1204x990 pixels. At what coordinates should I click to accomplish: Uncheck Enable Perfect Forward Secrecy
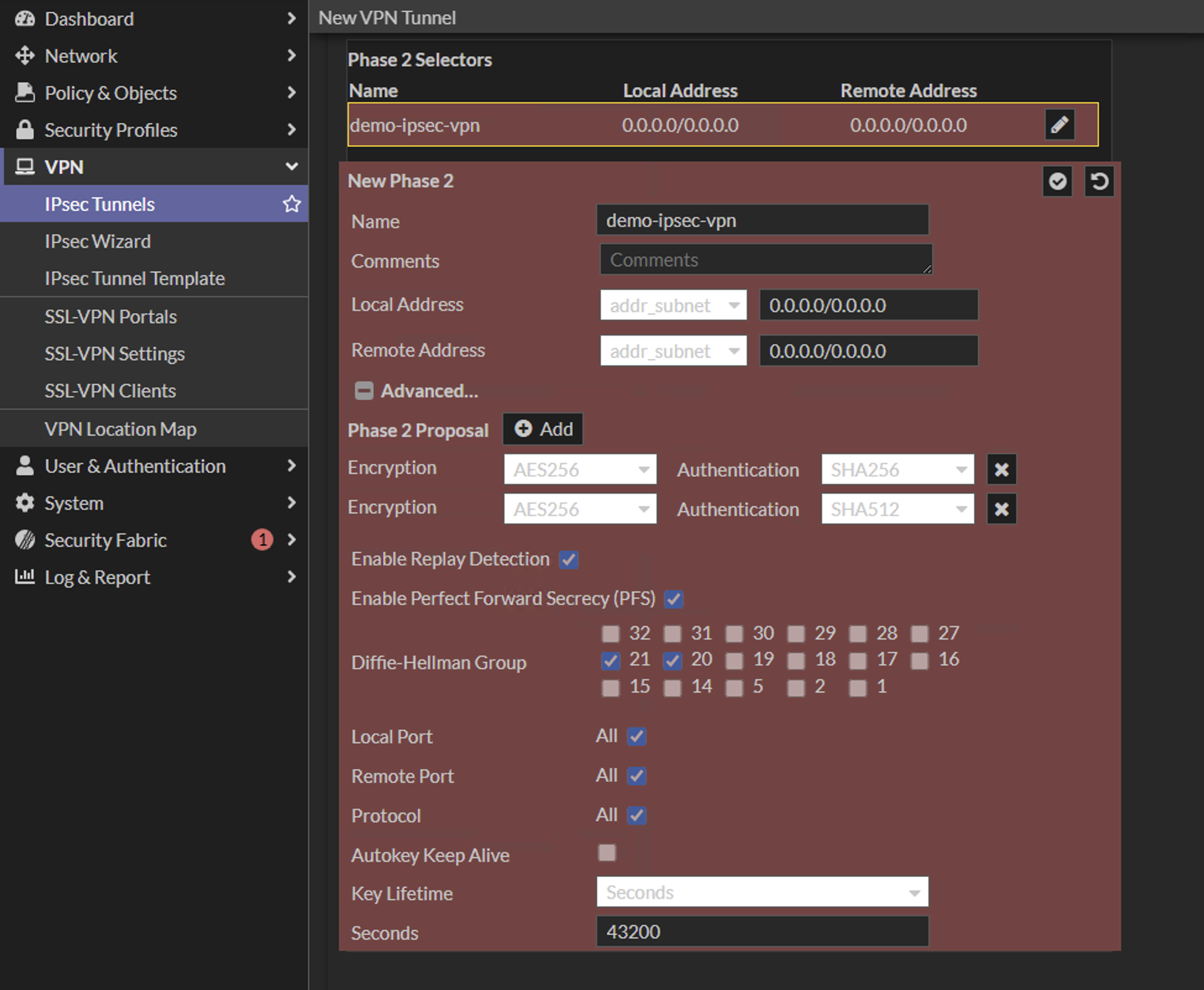click(x=674, y=599)
